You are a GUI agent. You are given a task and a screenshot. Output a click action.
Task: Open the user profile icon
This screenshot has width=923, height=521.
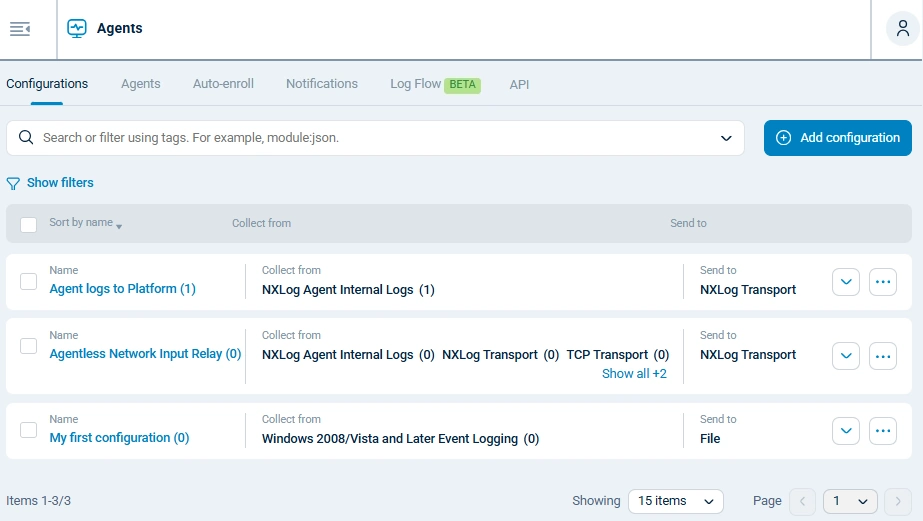click(903, 29)
